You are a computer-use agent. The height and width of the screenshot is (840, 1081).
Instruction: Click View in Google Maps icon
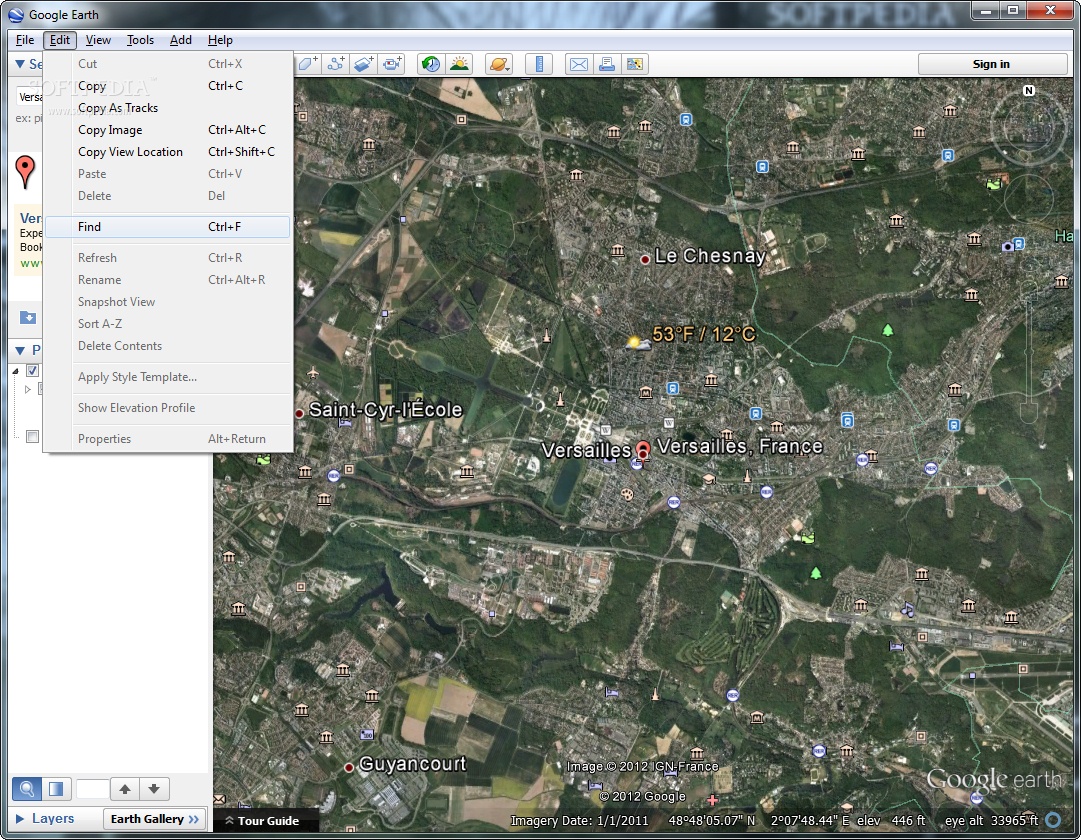coord(635,64)
